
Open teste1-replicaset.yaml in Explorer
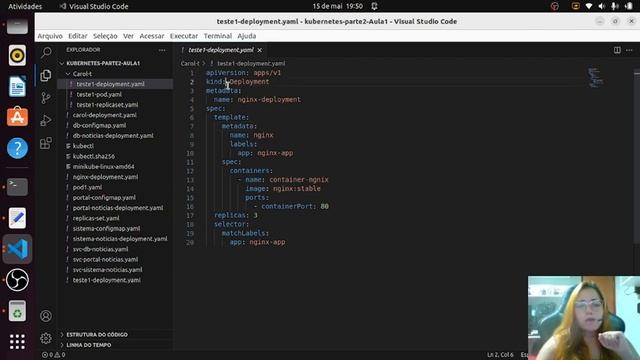click(107, 105)
